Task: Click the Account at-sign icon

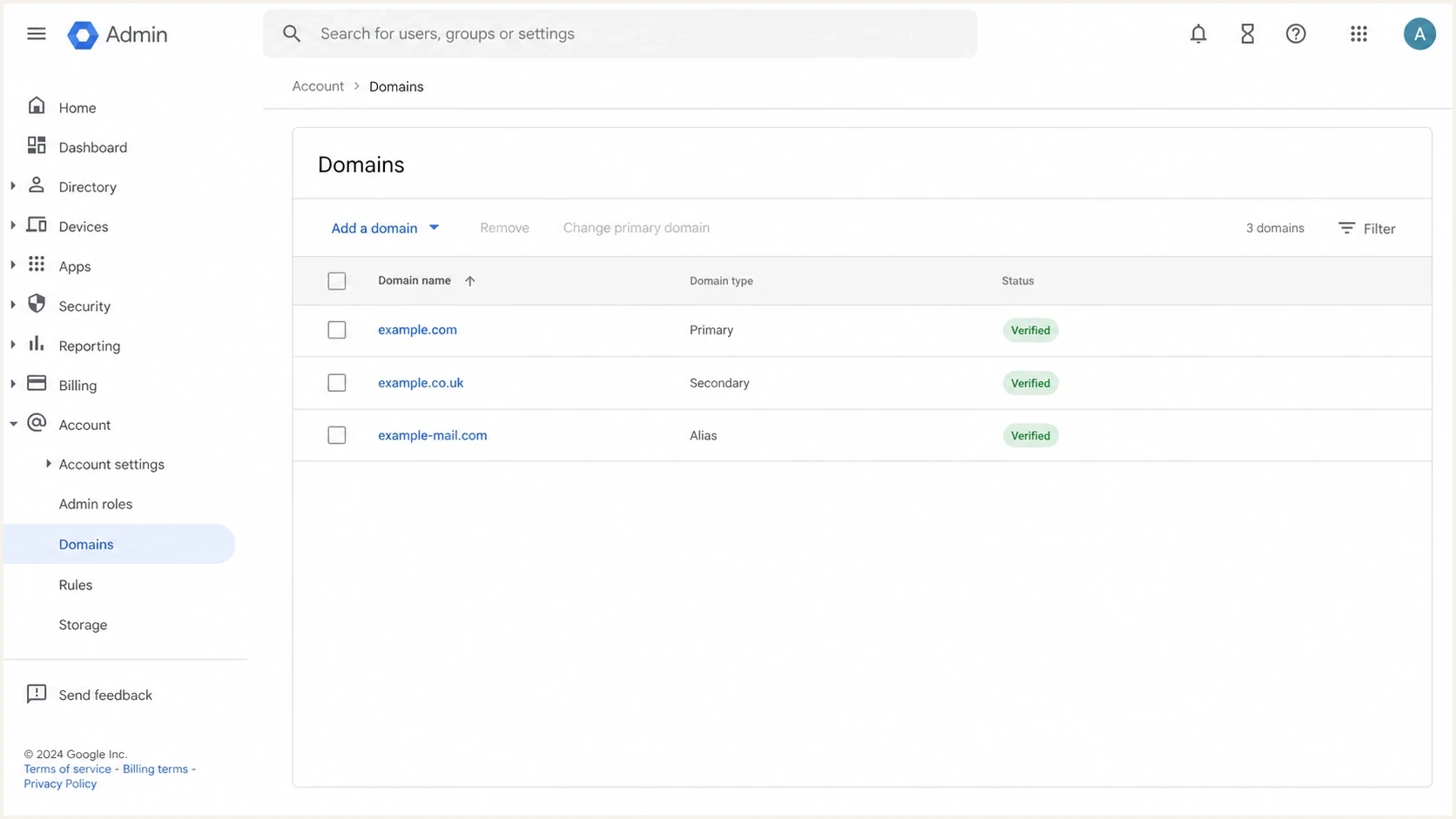Action: tap(37, 423)
